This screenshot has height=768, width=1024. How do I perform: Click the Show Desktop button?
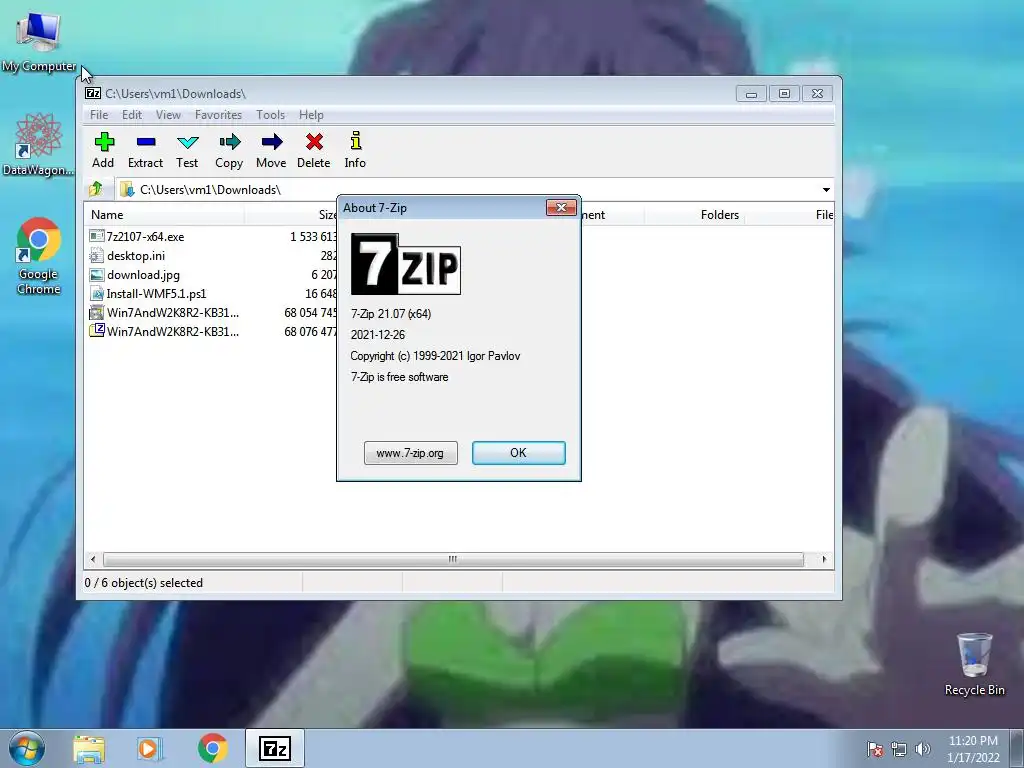click(x=1017, y=748)
